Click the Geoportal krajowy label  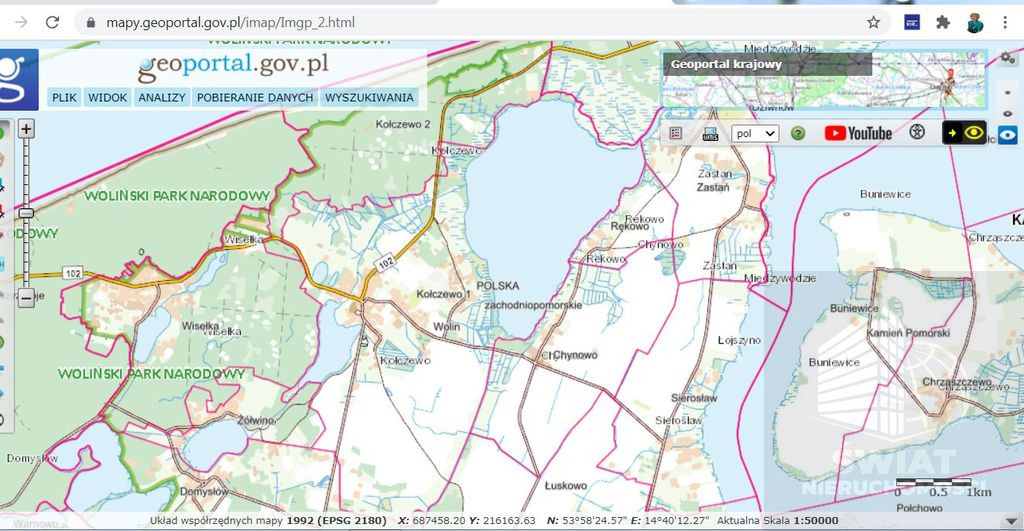(726, 64)
